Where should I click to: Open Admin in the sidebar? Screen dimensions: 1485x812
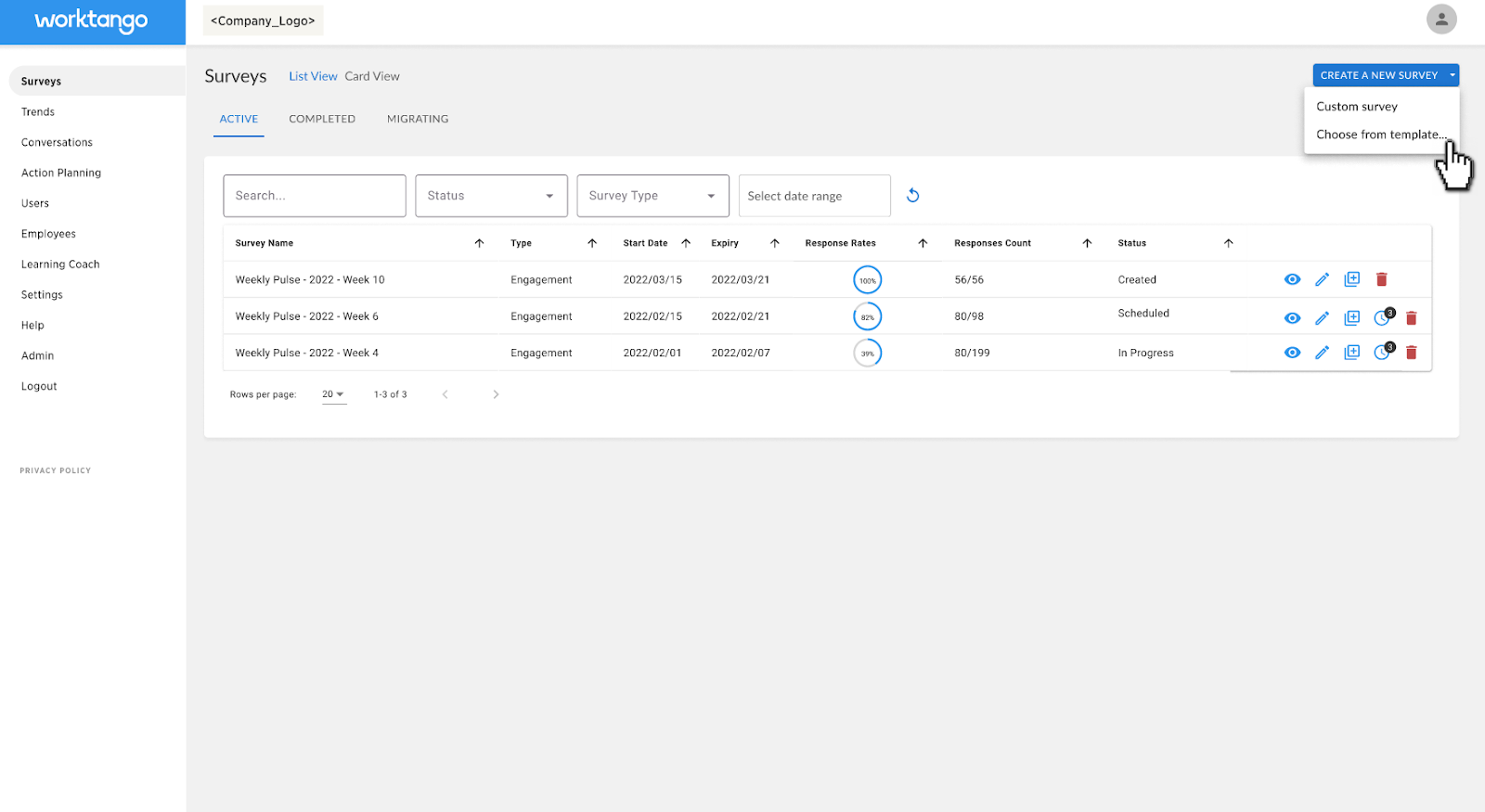37,356
